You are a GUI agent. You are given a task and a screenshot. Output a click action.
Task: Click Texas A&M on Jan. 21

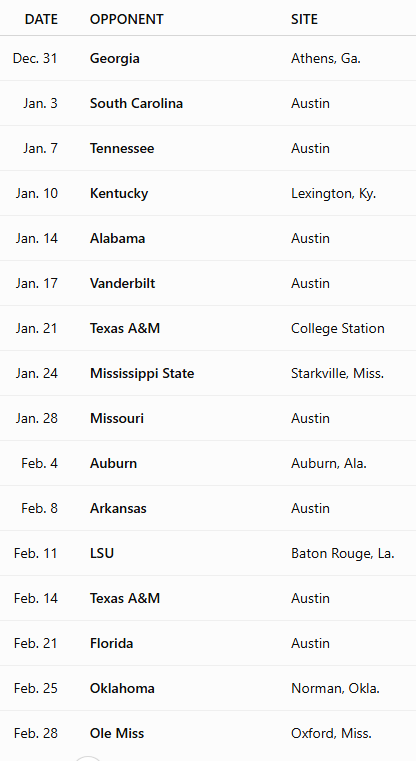click(x=125, y=329)
